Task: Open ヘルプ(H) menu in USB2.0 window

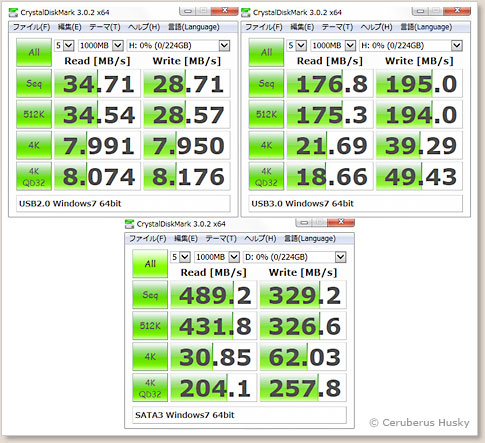Action: coord(144,27)
